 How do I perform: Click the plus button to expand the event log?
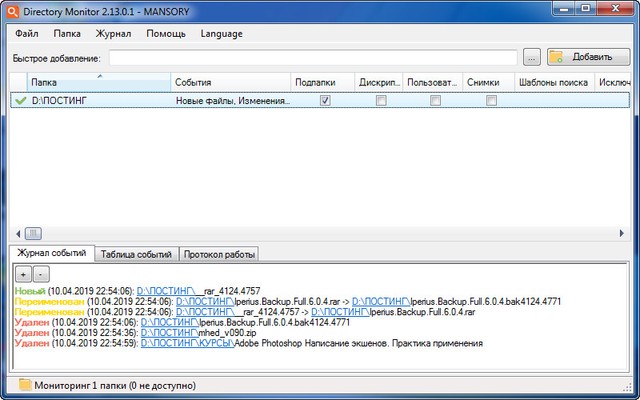point(23,273)
